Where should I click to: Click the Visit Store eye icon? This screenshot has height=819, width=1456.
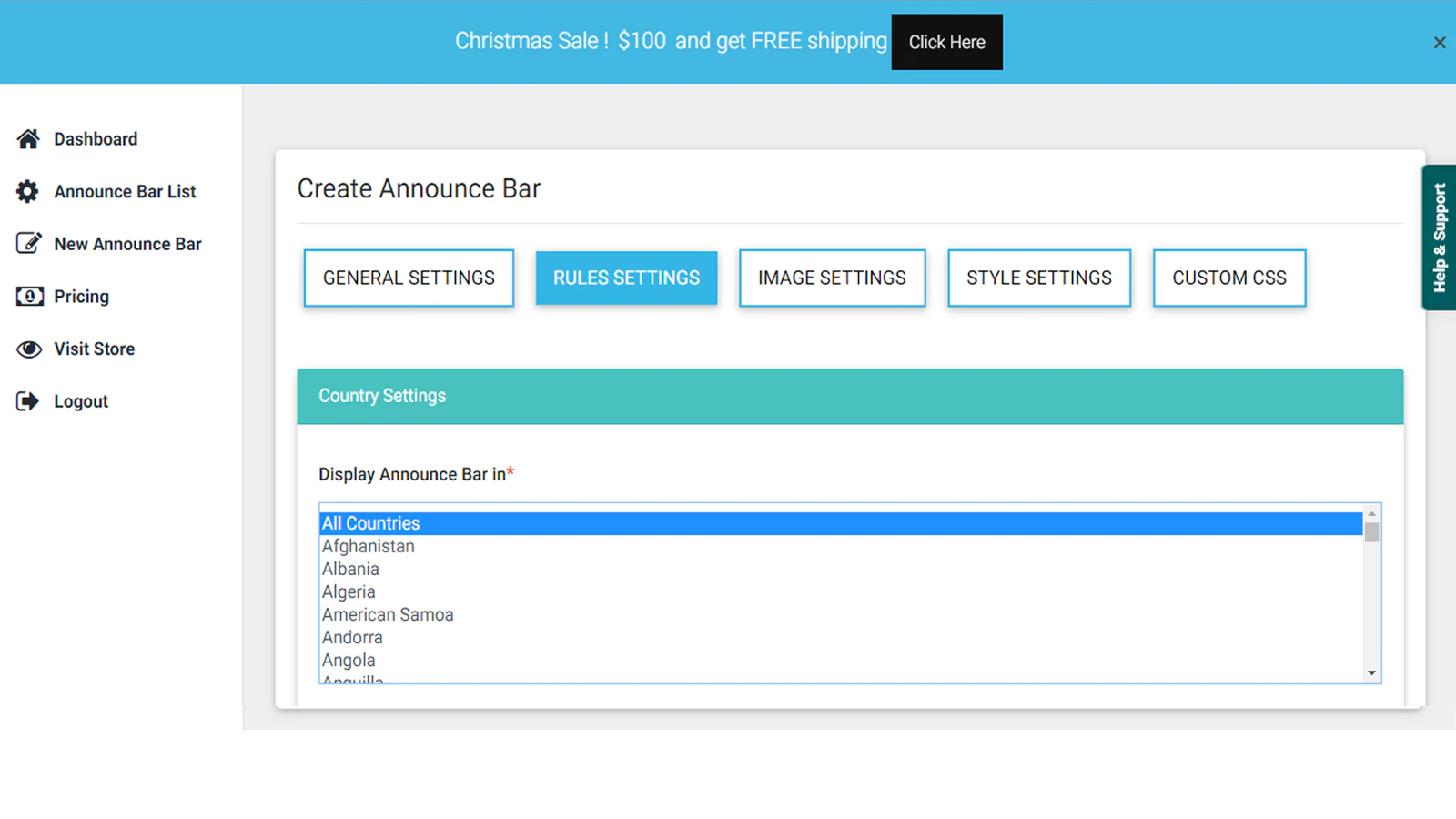pos(29,349)
